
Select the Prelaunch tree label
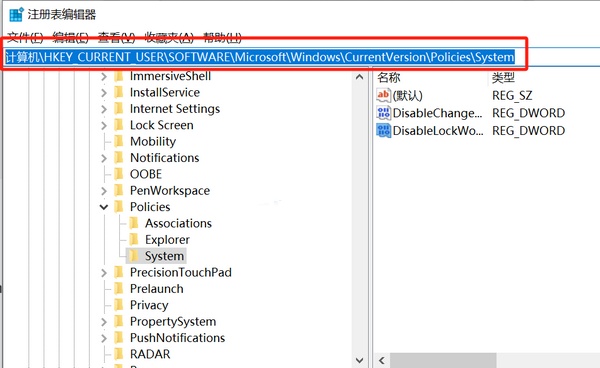pyautogui.click(x=157, y=288)
